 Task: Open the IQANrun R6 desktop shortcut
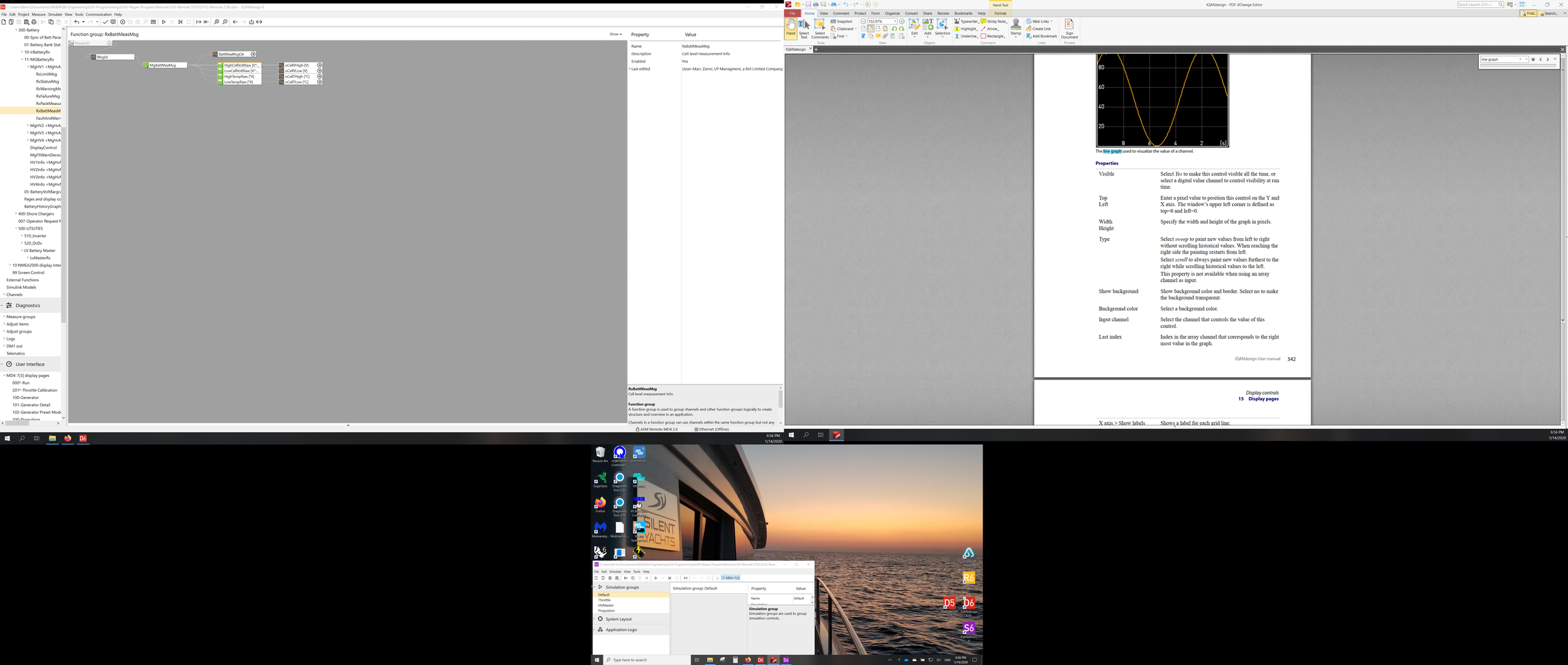(x=969, y=579)
